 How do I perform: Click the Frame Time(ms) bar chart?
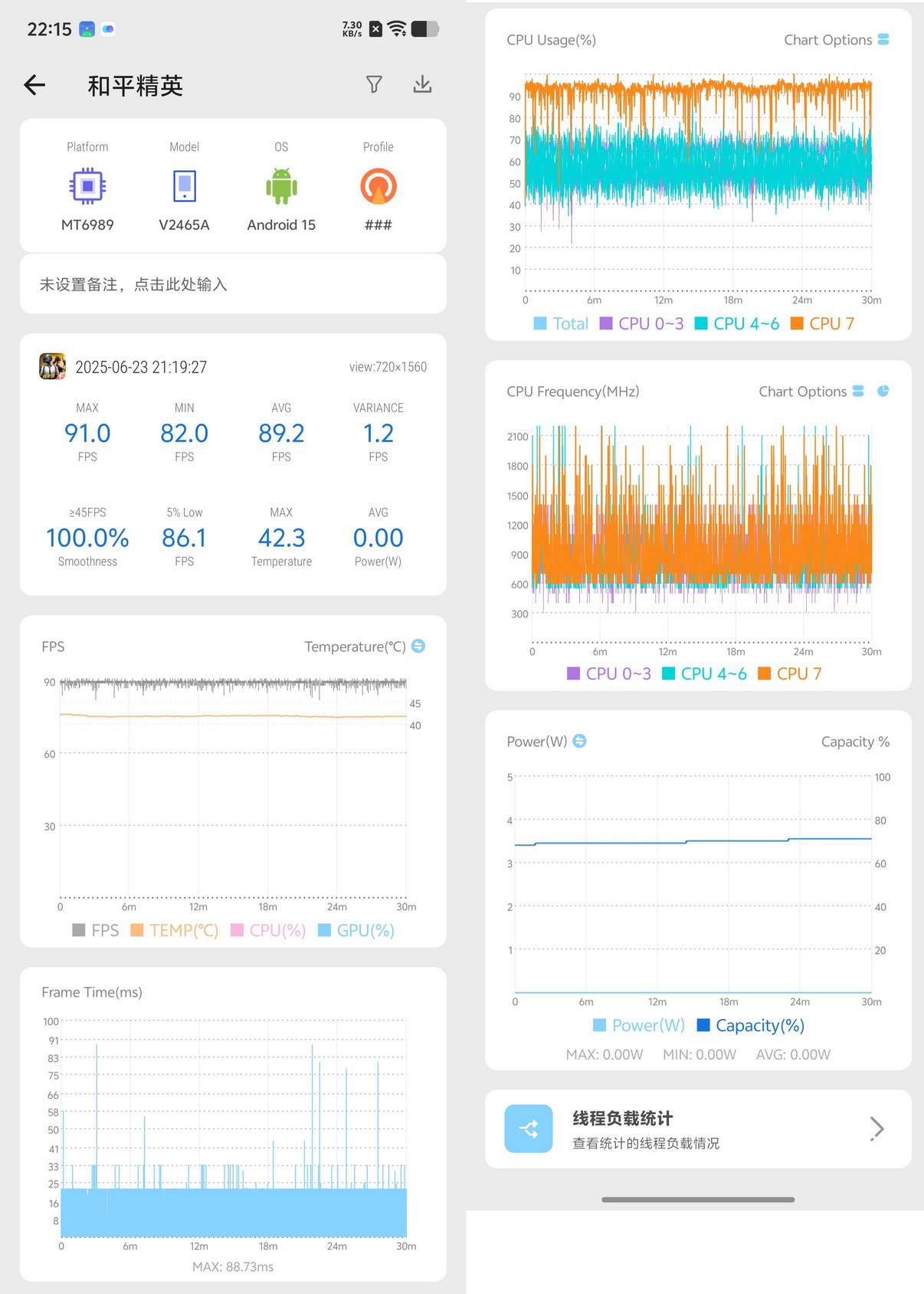[x=234, y=1128]
